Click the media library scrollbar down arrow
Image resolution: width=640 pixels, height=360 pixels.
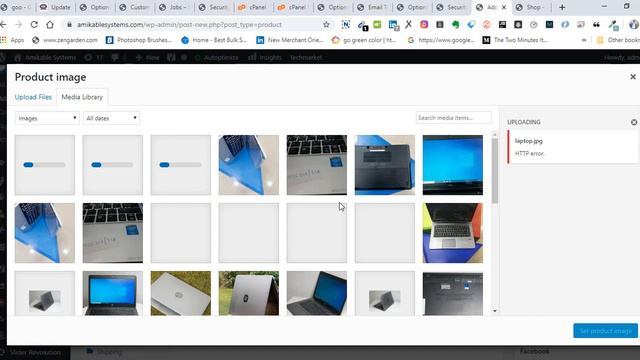tap(495, 311)
